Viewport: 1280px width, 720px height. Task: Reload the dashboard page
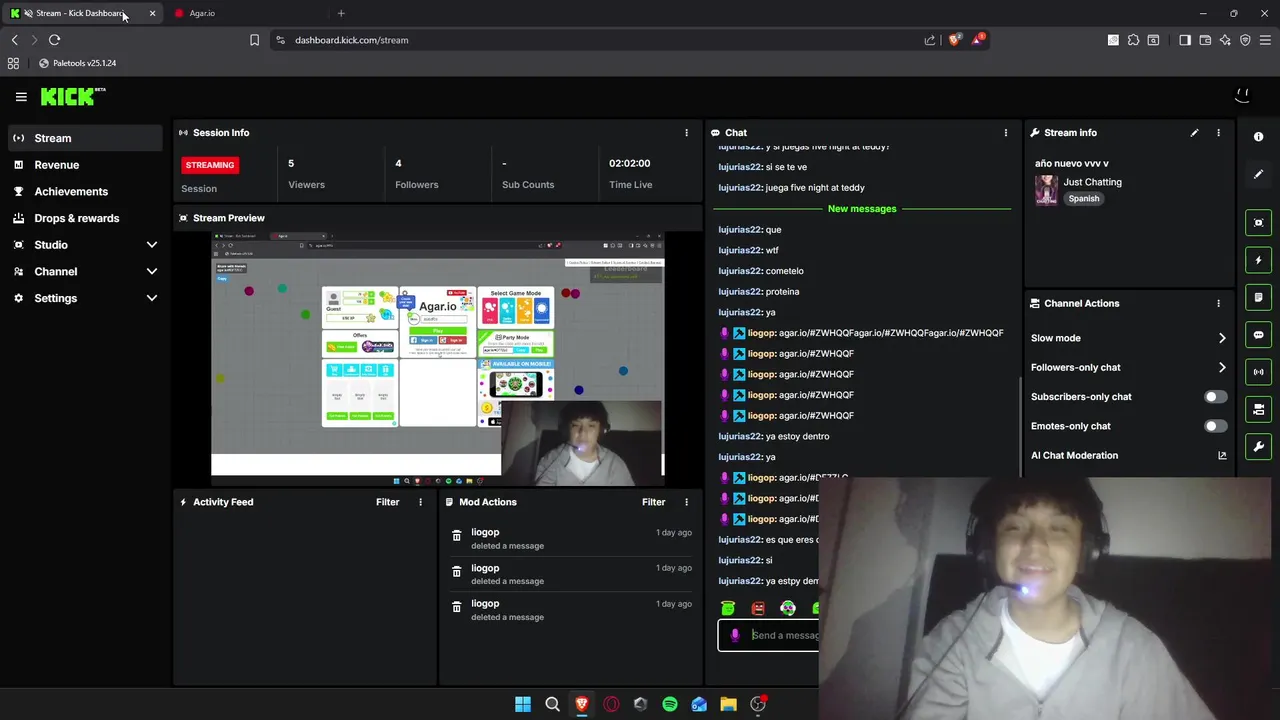(x=54, y=40)
